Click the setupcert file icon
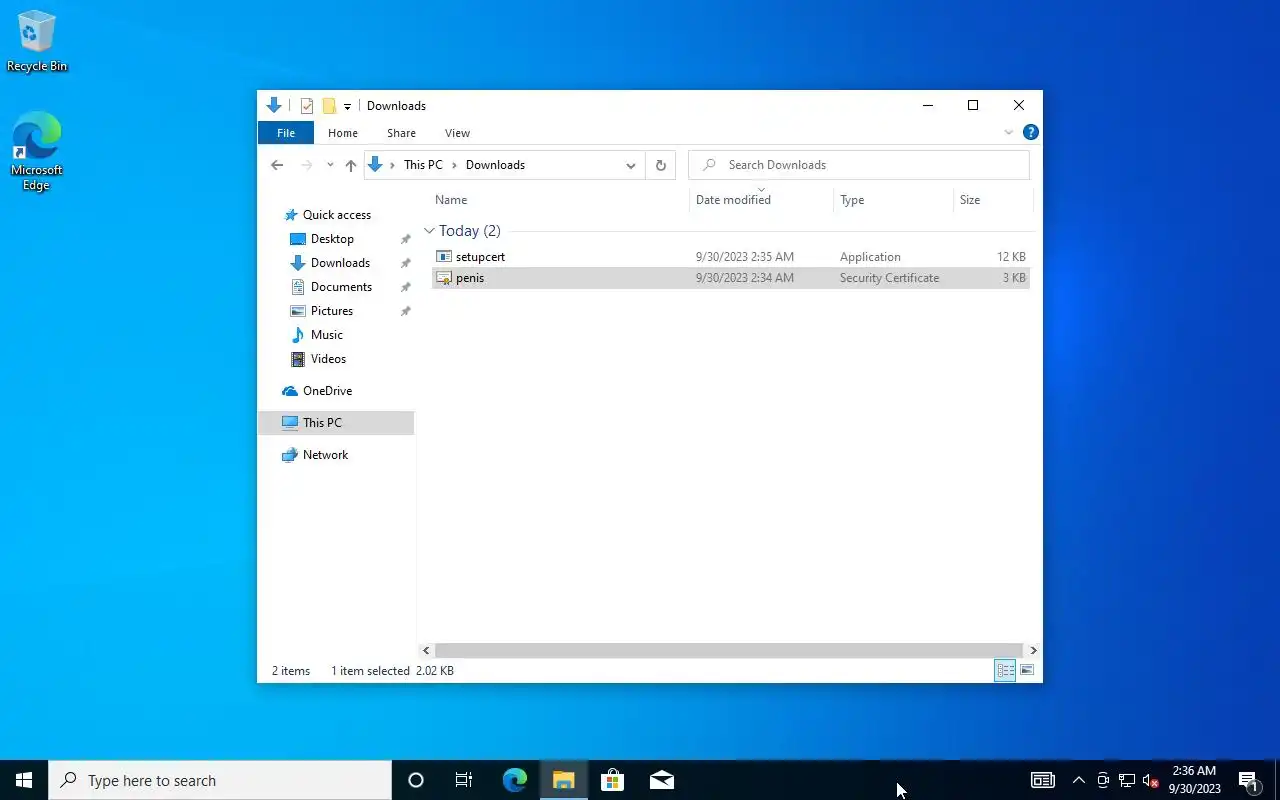Screen dimensions: 1280x800 click(x=444, y=257)
